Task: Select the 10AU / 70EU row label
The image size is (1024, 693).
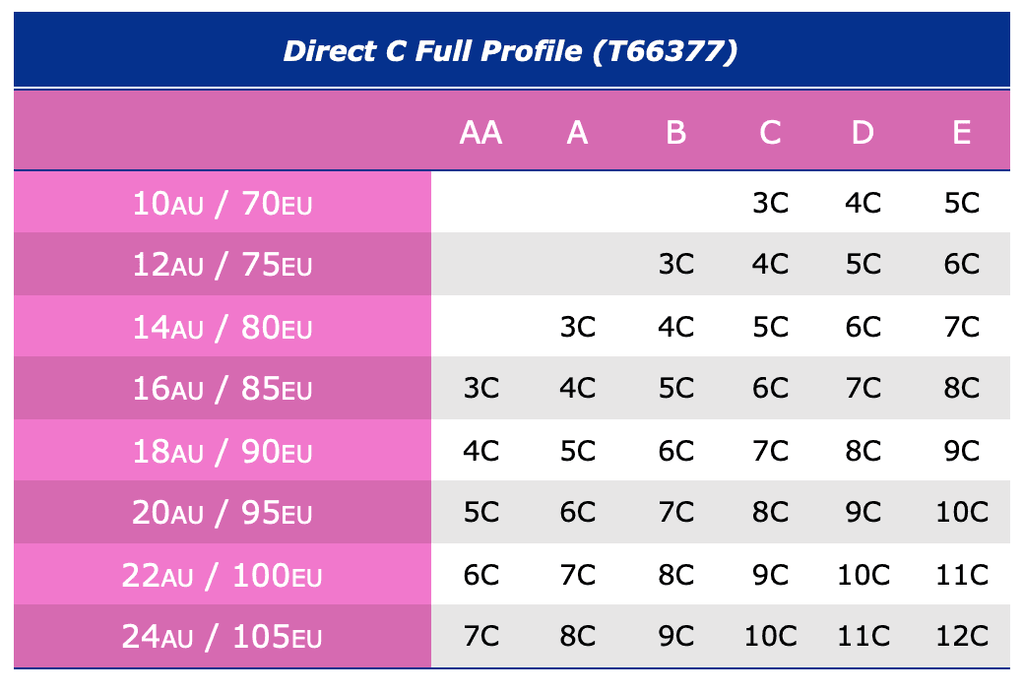Action: (222, 203)
